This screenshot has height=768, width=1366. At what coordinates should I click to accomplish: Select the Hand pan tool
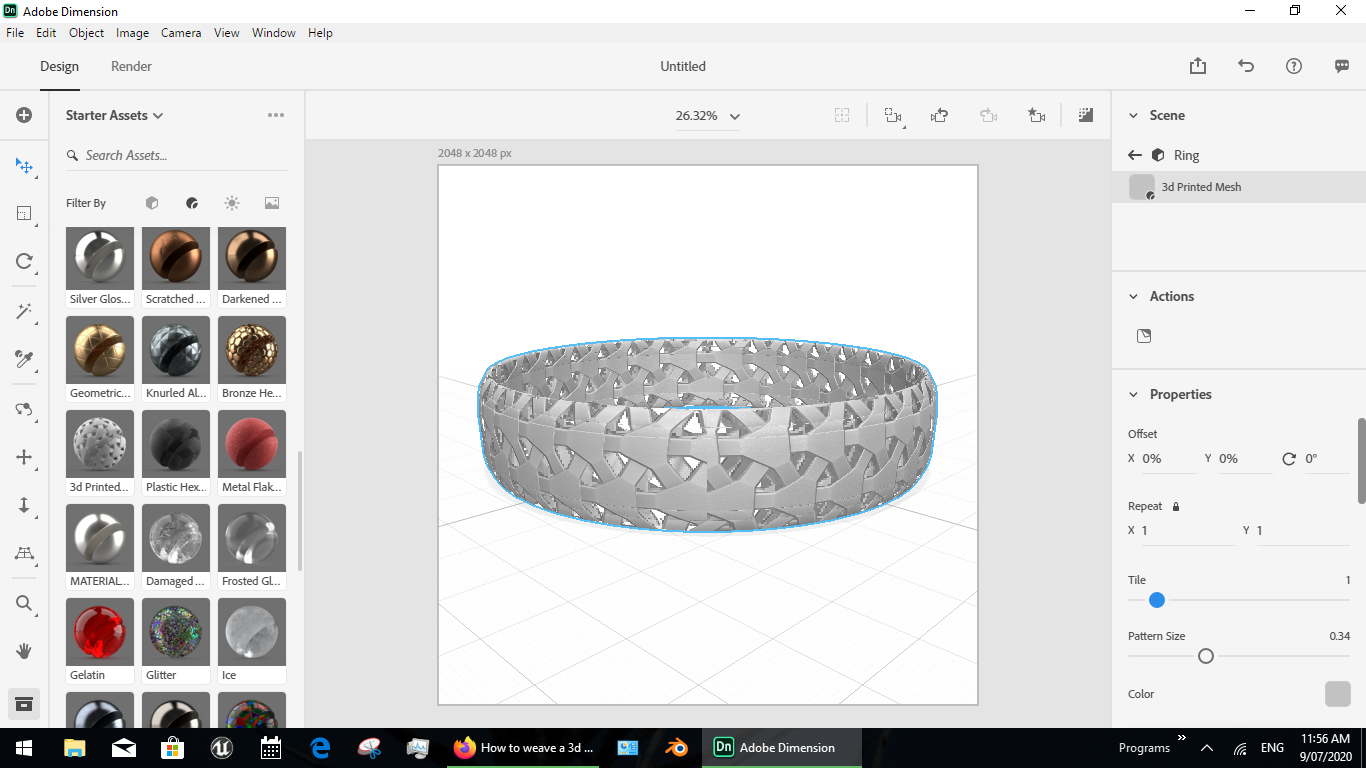[x=23, y=651]
